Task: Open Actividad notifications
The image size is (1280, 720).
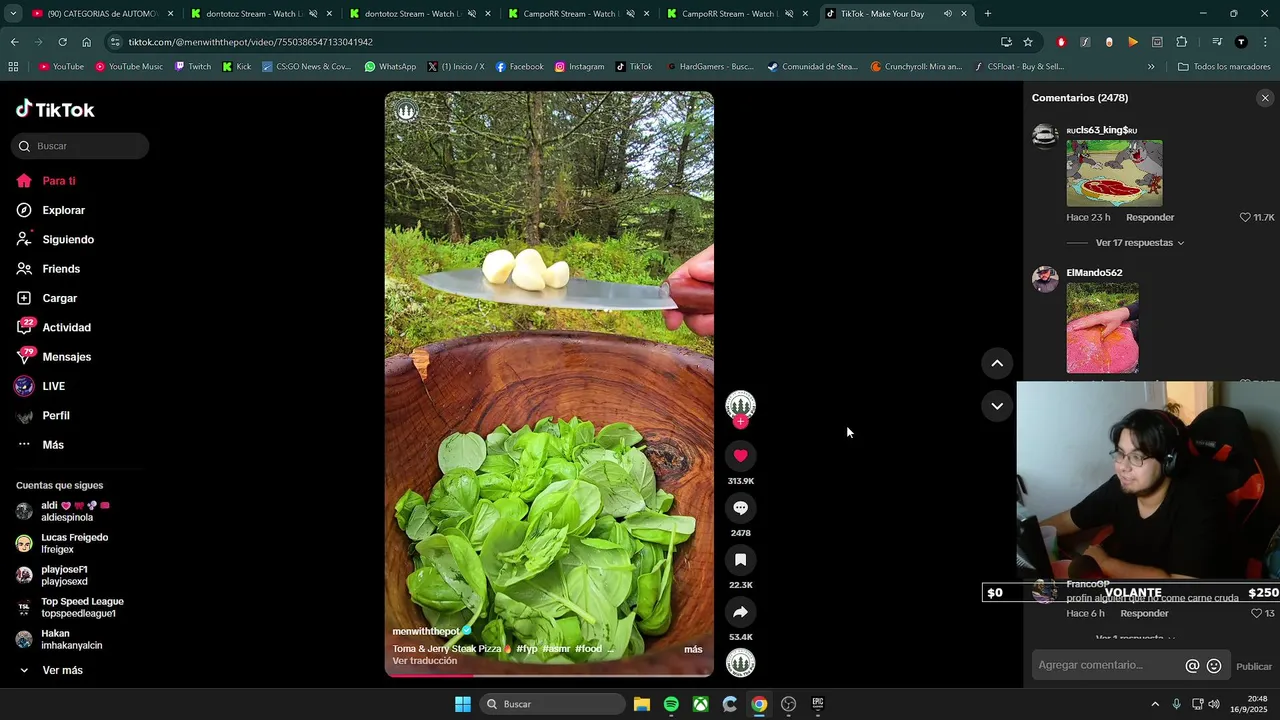Action: 66,328
